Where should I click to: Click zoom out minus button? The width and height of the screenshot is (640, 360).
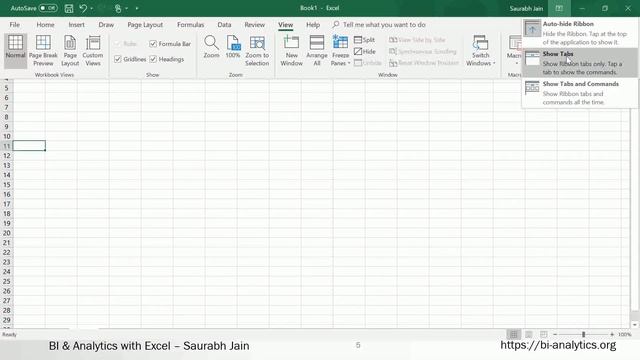pos(555,334)
